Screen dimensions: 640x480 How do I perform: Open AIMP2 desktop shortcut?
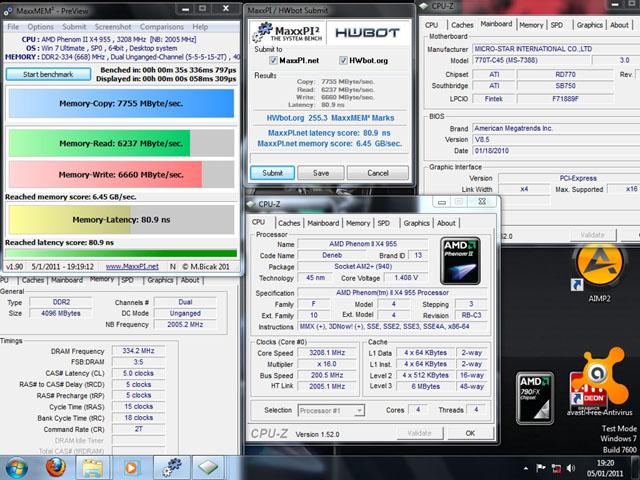click(599, 273)
